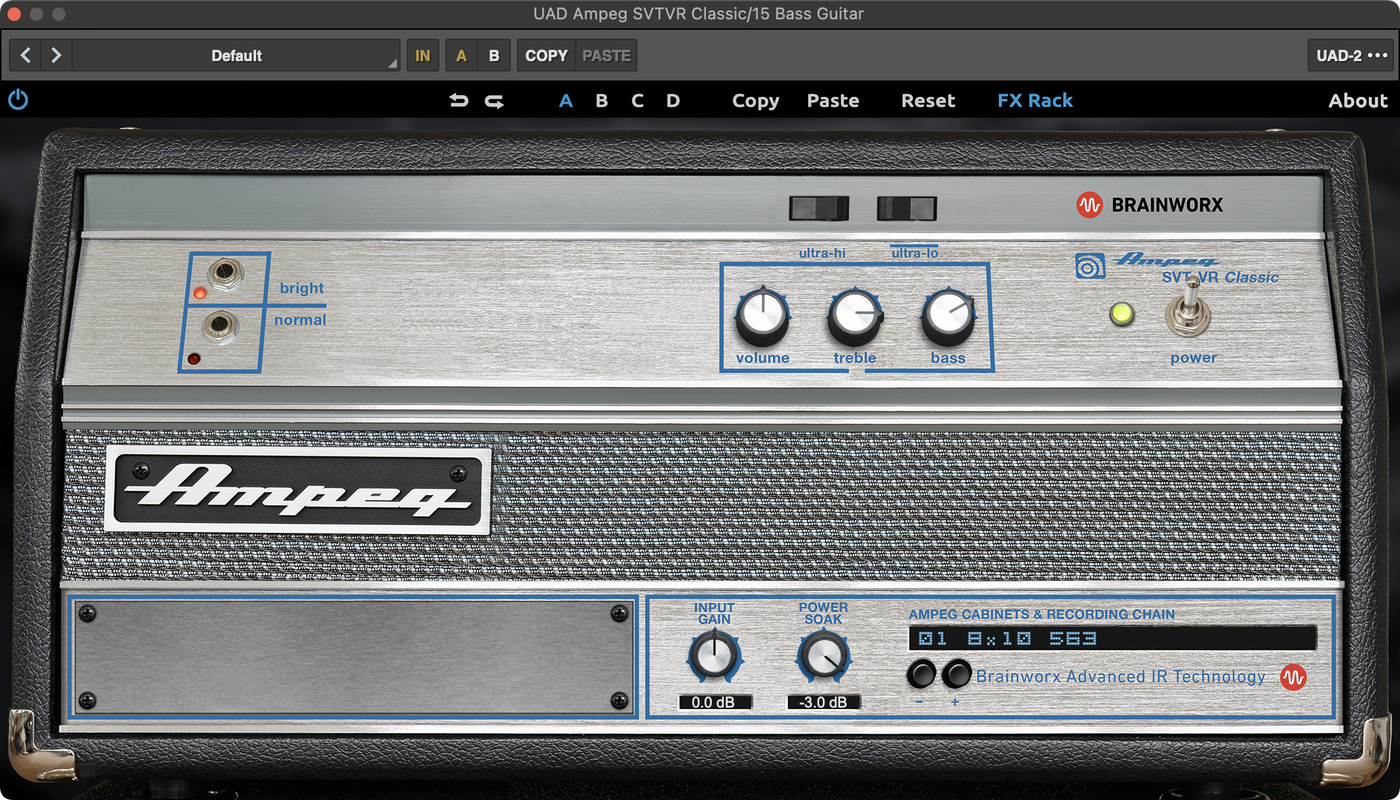Flip the amp power toggle switch
The image size is (1400, 800).
(1189, 309)
